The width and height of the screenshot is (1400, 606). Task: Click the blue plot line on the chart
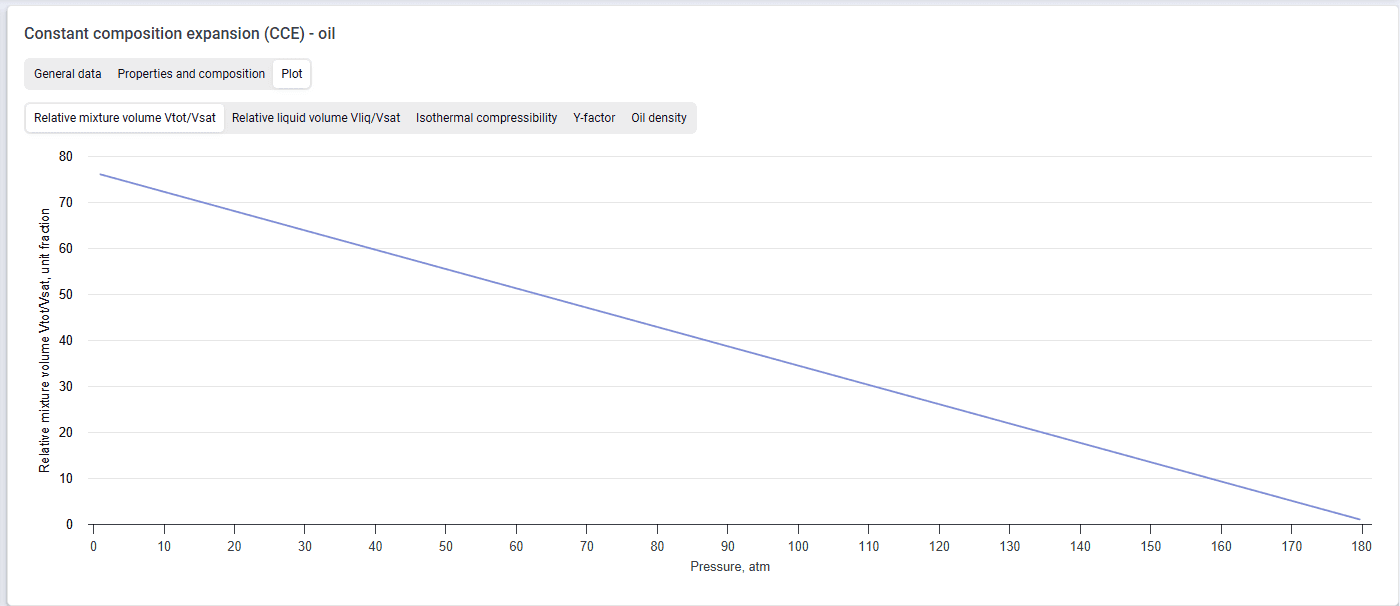pyautogui.click(x=730, y=347)
